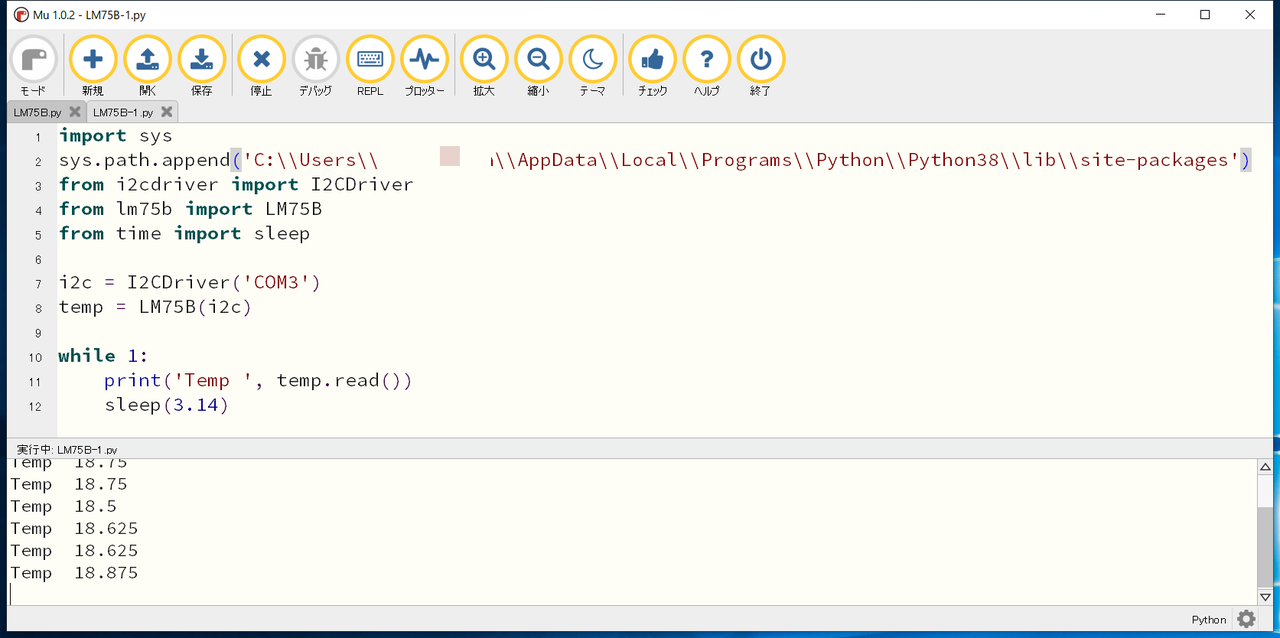
Task: Click the 'while 1:' line
Action: 104,356
